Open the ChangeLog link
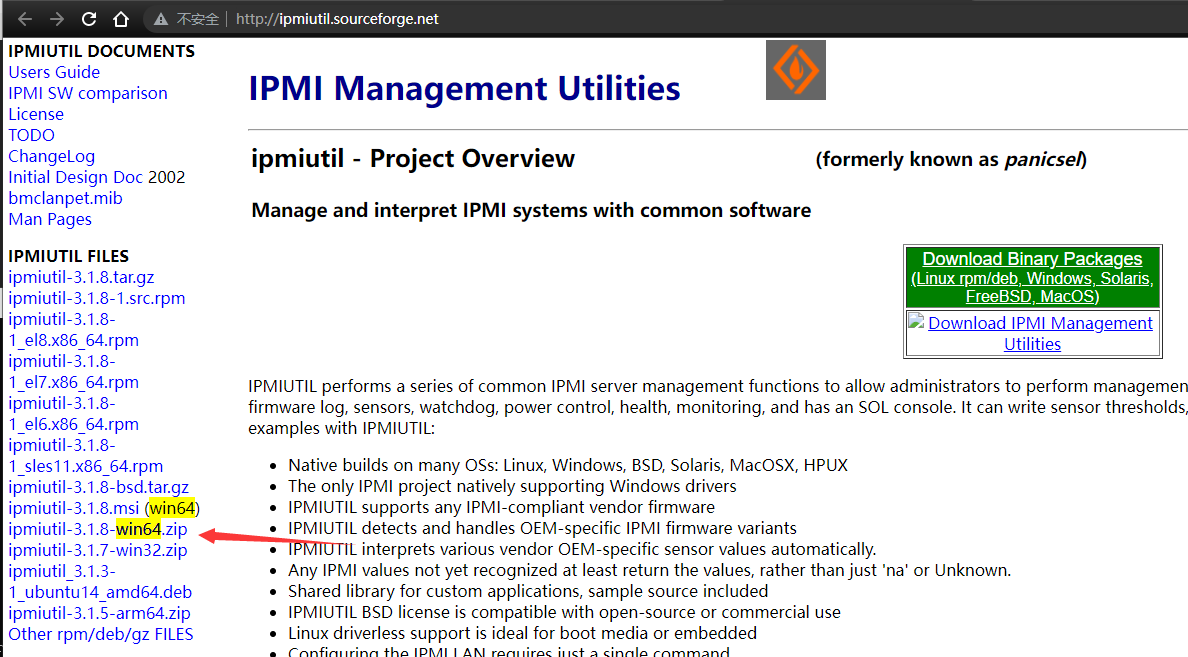1188x657 pixels. (52, 156)
